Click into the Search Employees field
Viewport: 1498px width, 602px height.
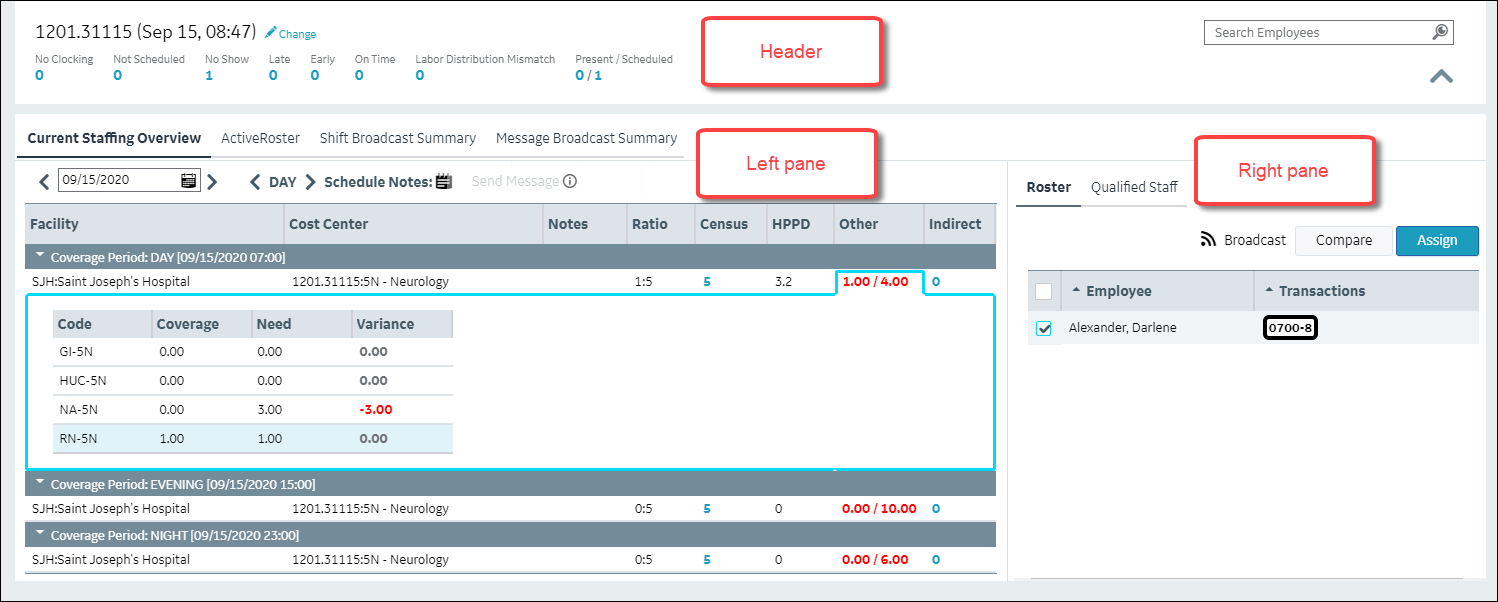pos(1315,33)
